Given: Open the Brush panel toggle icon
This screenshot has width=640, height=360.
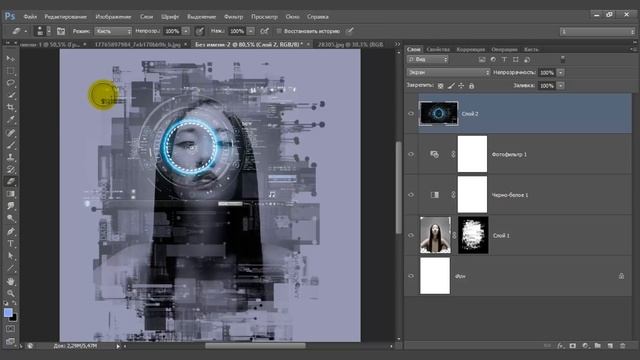Looking at the screenshot, I should point(61,31).
